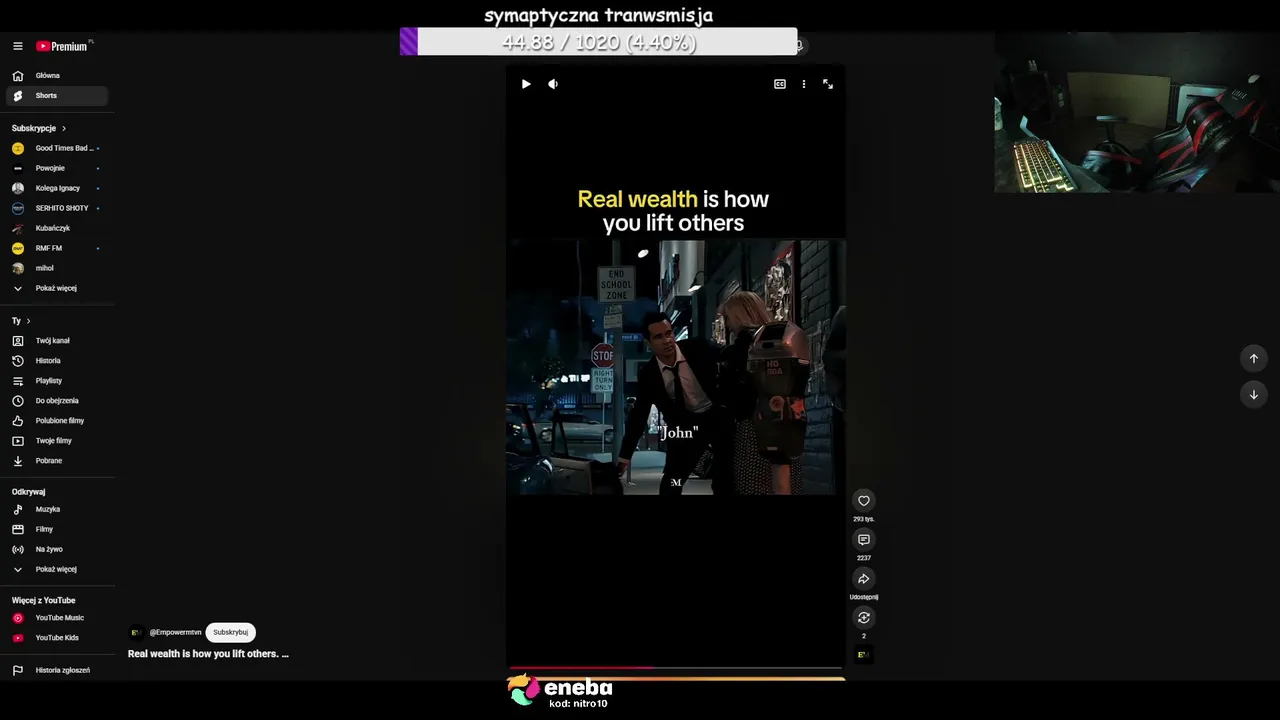Viewport: 1280px width, 720px height.
Task: Open the hamburger guide menu
Action: point(18,46)
